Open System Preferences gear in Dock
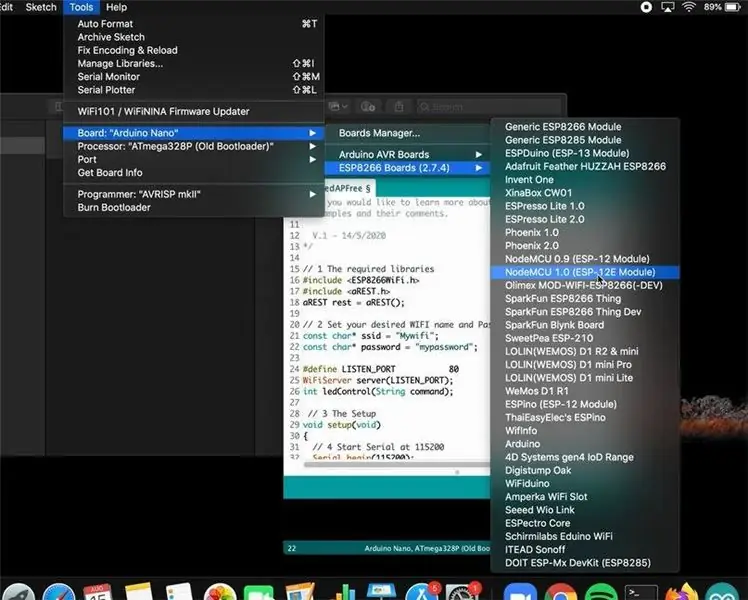This screenshot has height=600, width=748. [462, 591]
